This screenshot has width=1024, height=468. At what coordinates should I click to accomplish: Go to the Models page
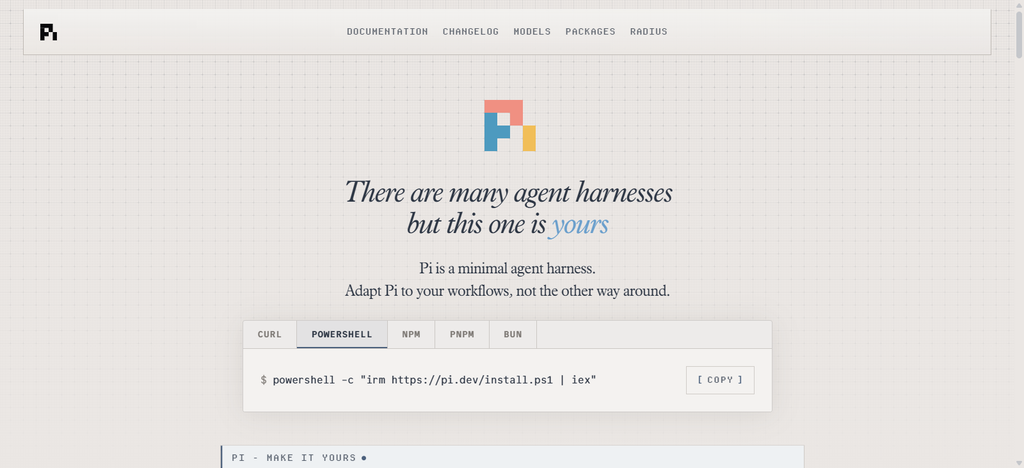532,31
